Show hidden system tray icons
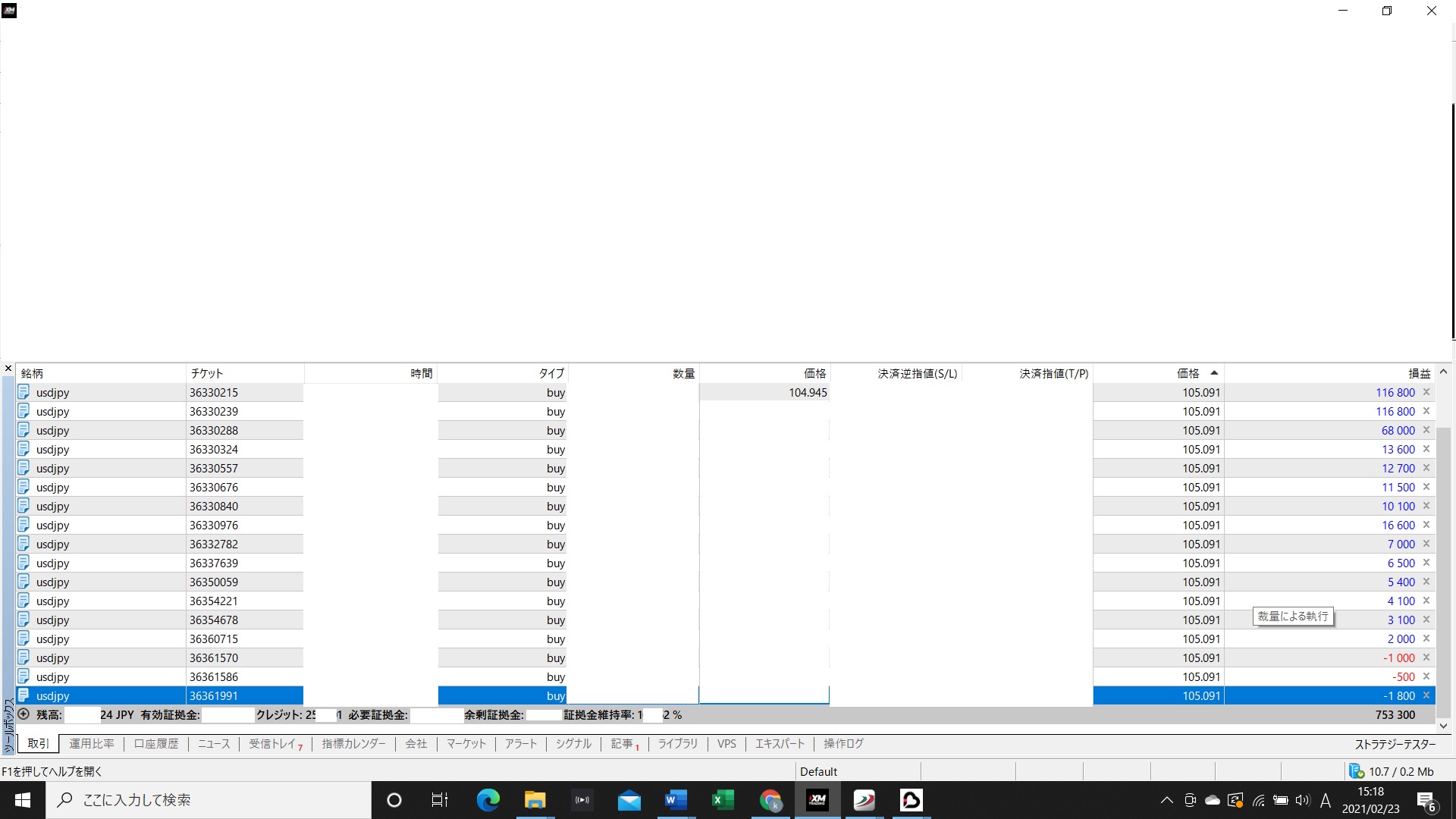 (x=1166, y=800)
